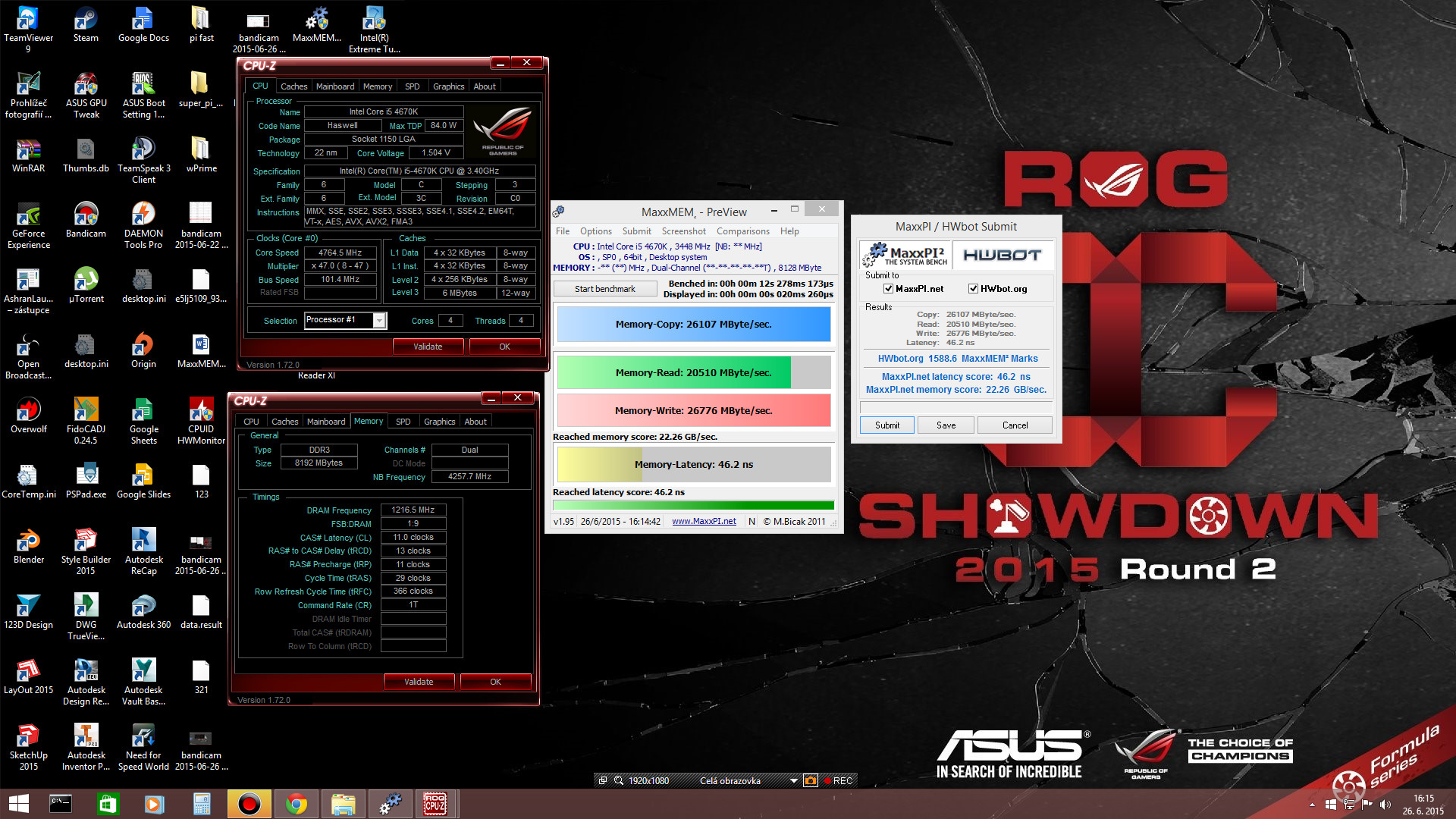Open the WinRAR desktop shortcut

click(x=28, y=155)
